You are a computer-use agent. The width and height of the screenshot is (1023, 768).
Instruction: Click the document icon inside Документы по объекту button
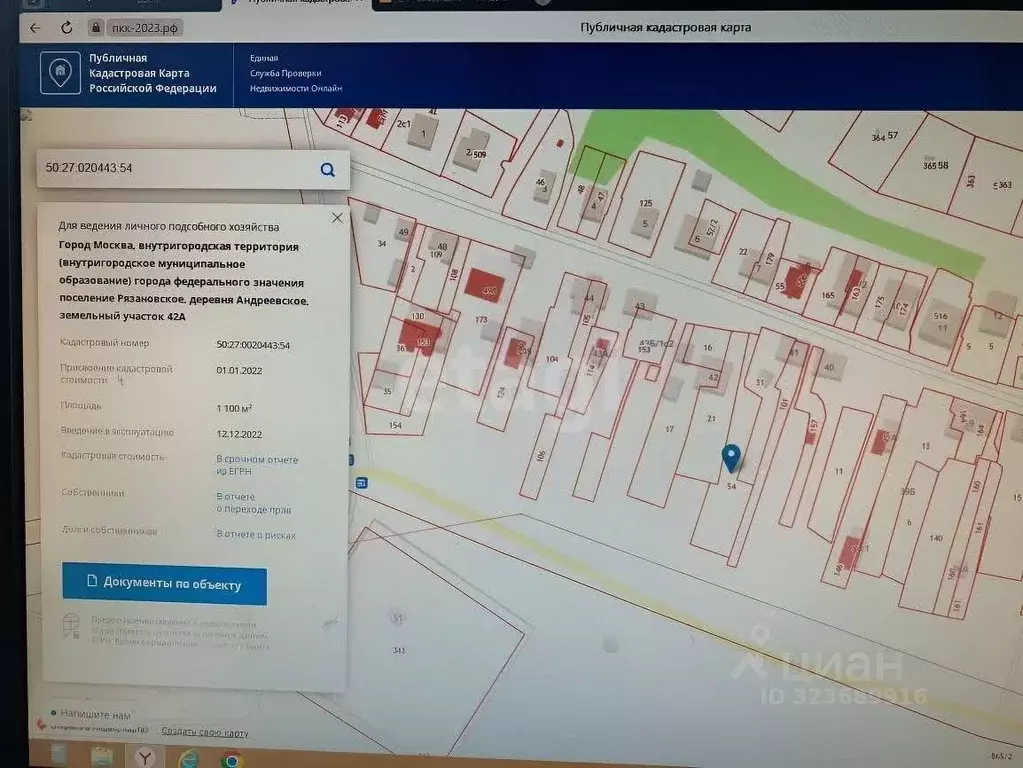94,582
